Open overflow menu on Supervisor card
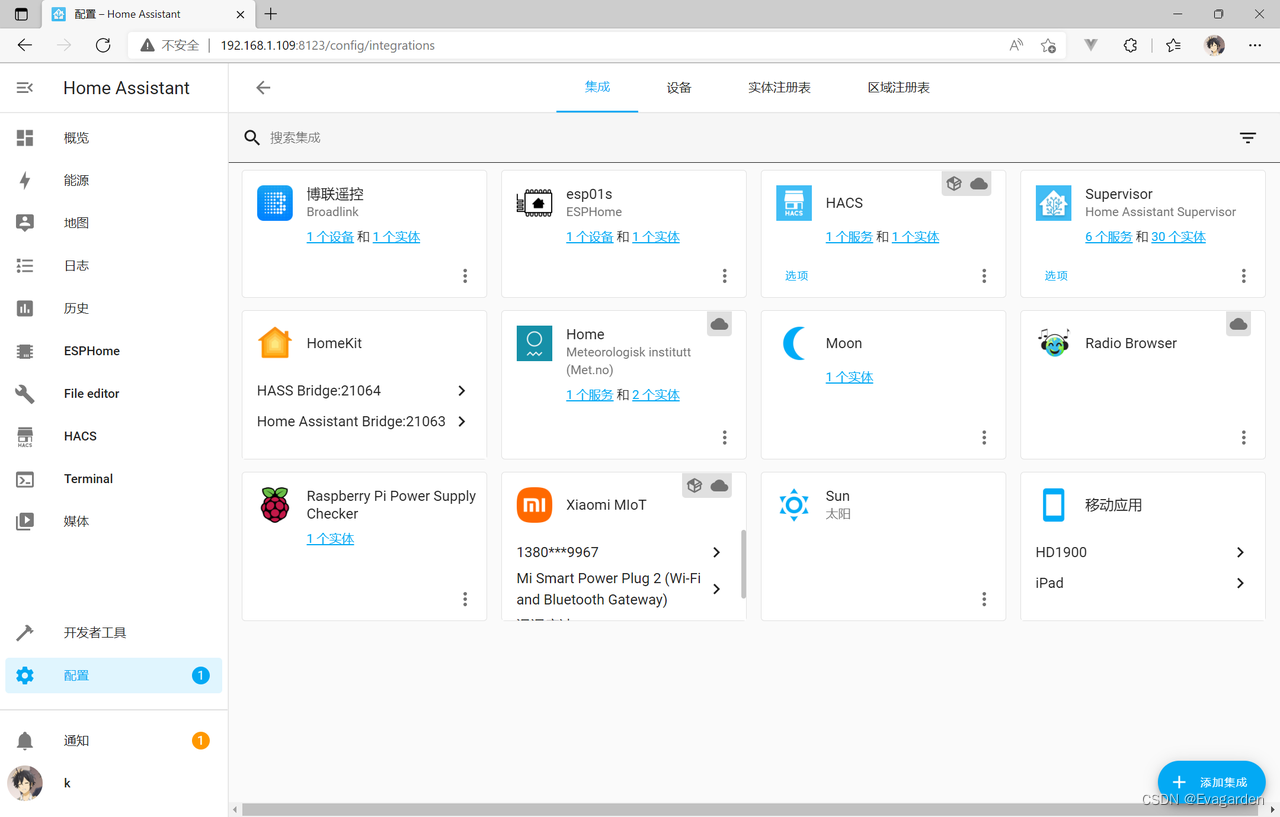1280x817 pixels. [x=1244, y=276]
